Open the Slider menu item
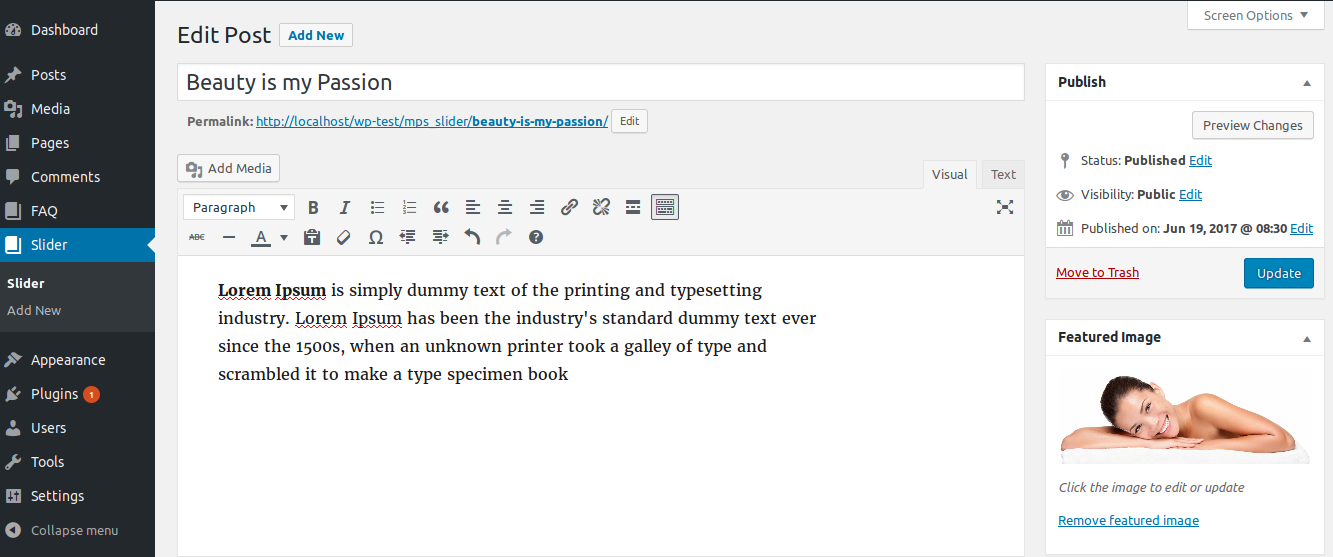 pyautogui.click(x=77, y=245)
